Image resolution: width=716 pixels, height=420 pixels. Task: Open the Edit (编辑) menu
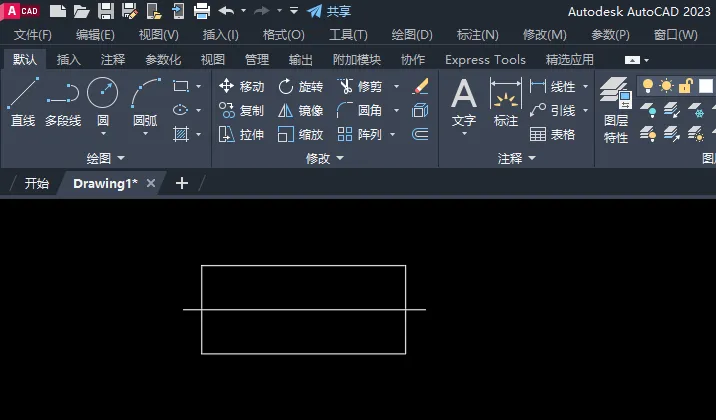pyautogui.click(x=95, y=35)
